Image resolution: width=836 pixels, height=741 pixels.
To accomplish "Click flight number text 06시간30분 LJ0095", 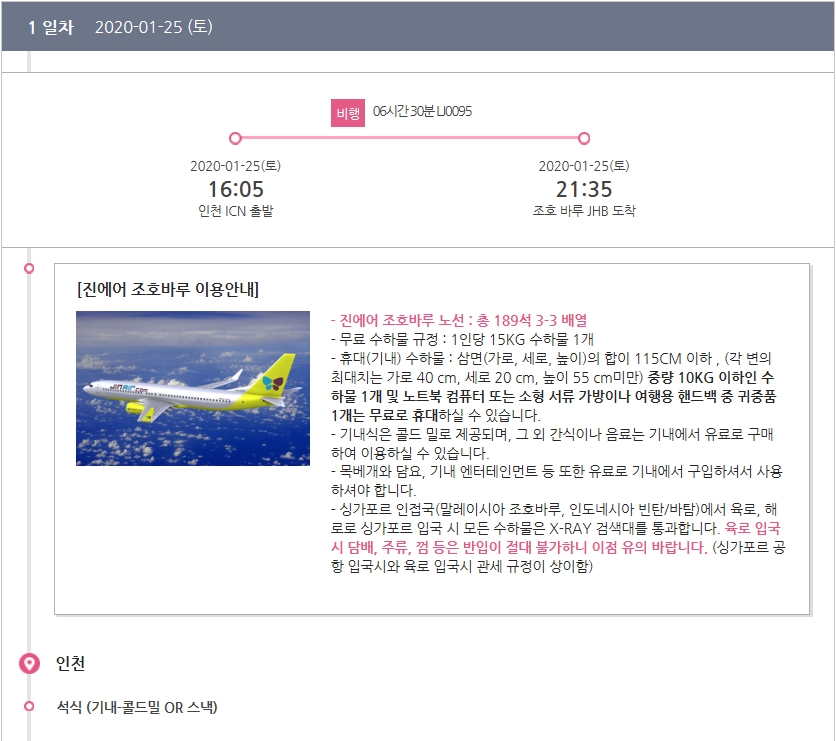I will [421, 111].
